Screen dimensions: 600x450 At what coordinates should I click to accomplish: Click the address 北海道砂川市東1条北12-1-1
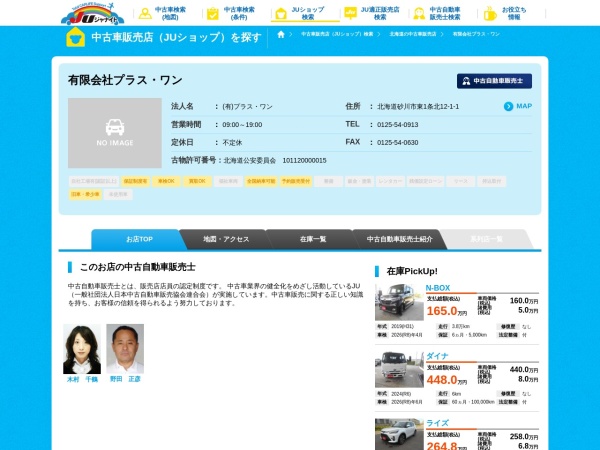[418, 107]
